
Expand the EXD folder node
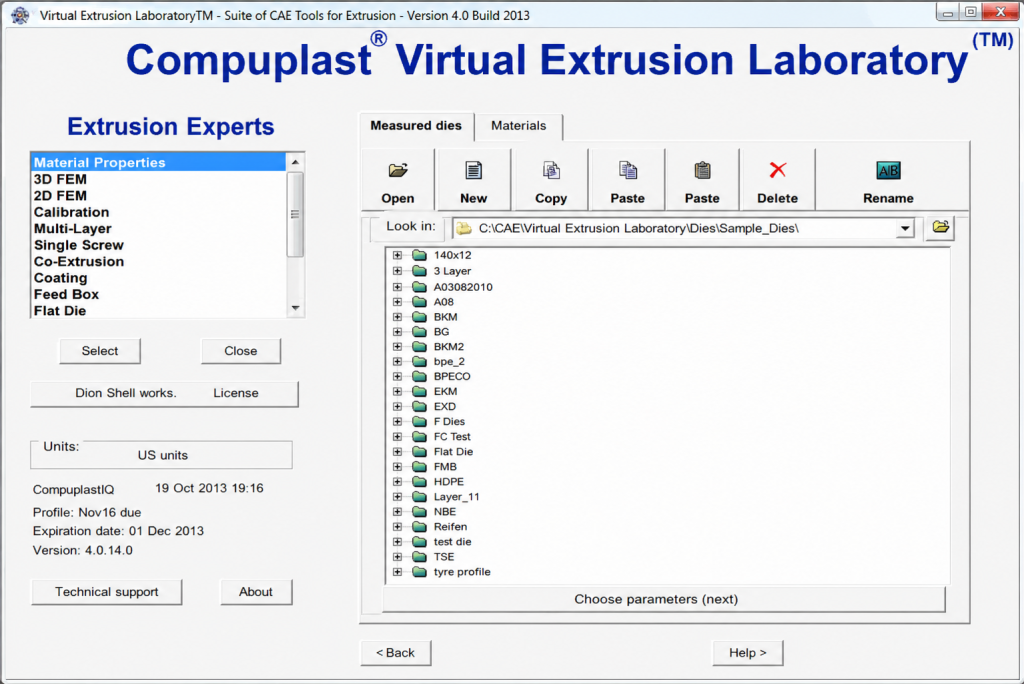(397, 406)
